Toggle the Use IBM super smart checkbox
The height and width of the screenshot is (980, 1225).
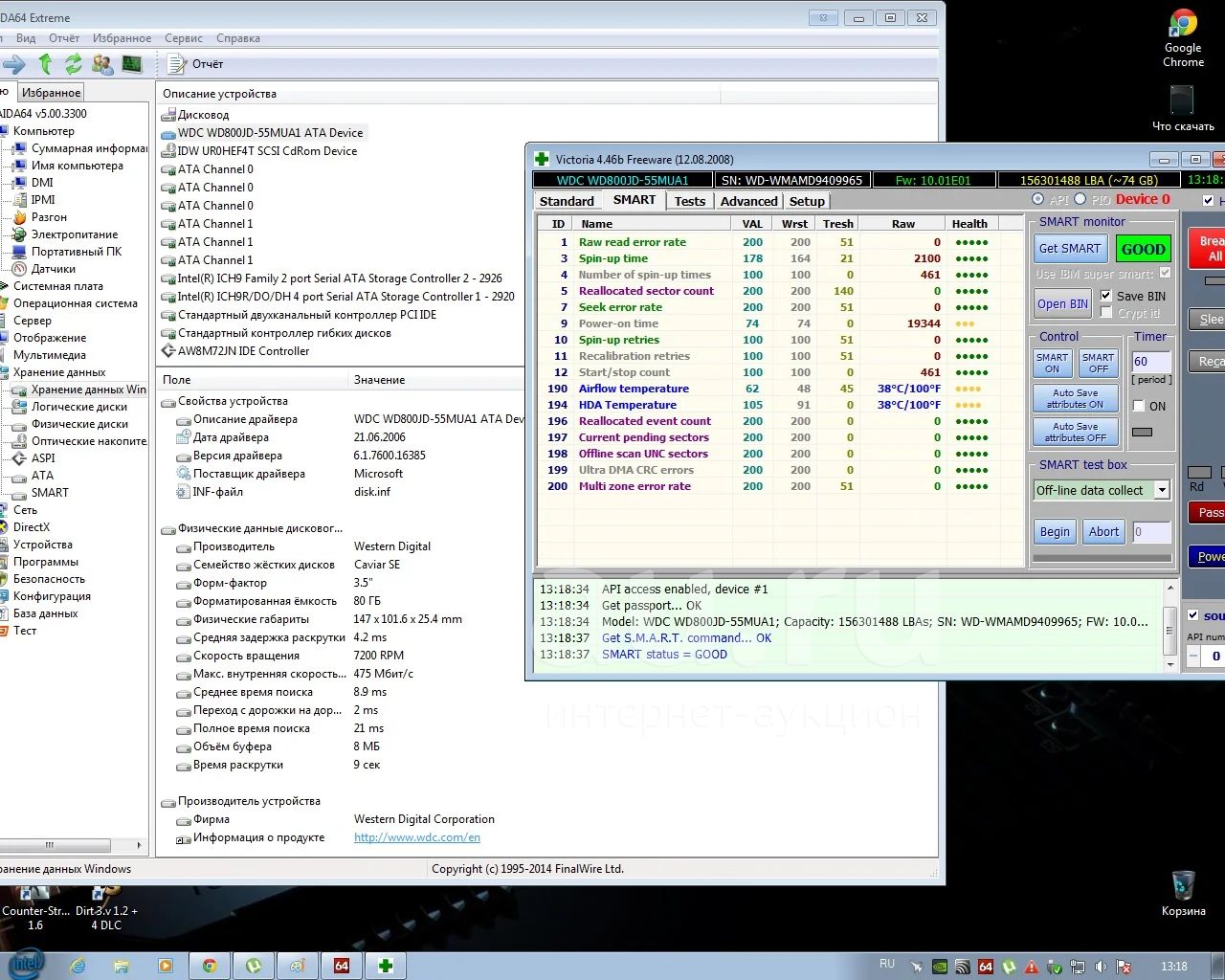click(1165, 274)
